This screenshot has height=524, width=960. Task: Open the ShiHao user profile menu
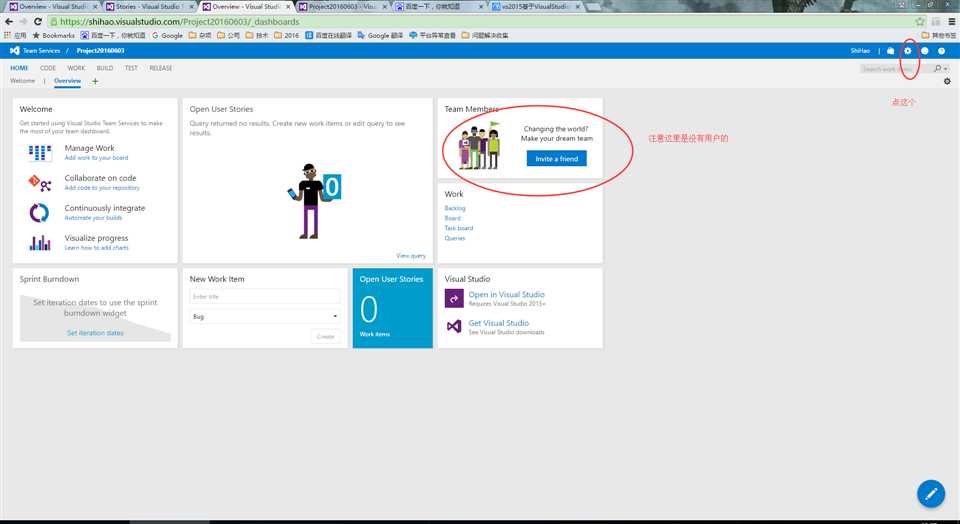pyautogui.click(x=860, y=51)
